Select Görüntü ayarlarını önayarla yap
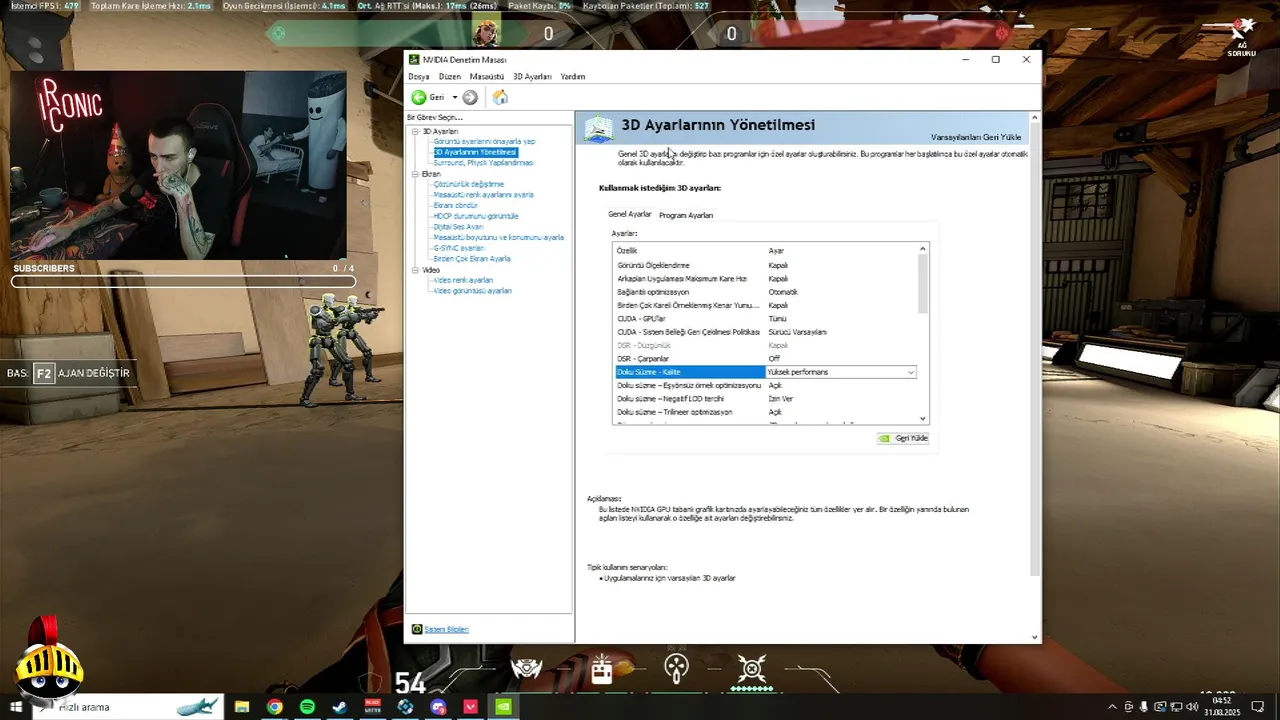Viewport: 1280px width, 720px height. coord(484,141)
